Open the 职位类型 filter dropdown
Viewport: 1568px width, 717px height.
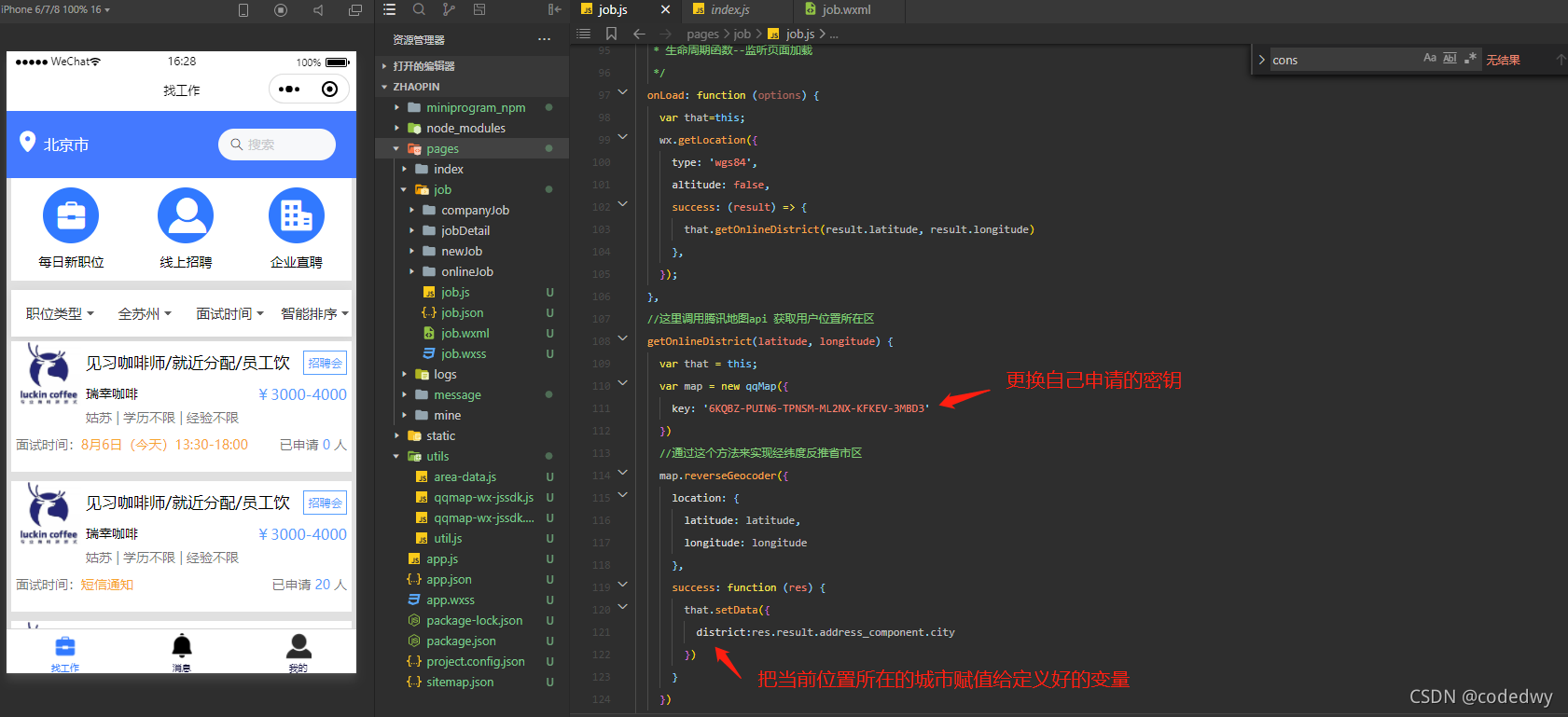click(60, 314)
